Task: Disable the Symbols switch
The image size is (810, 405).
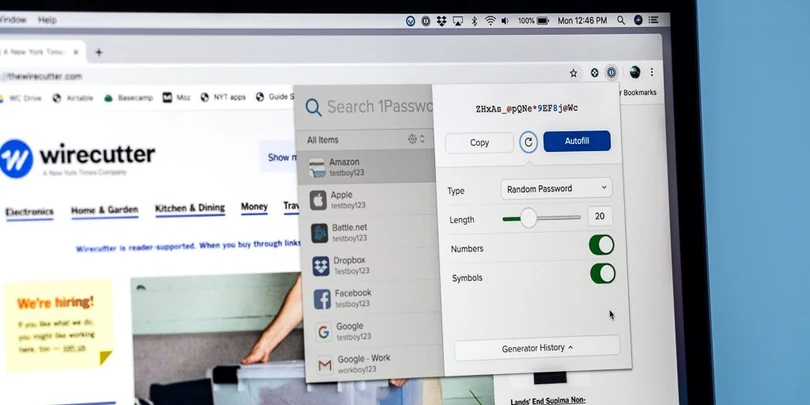Action: [601, 274]
